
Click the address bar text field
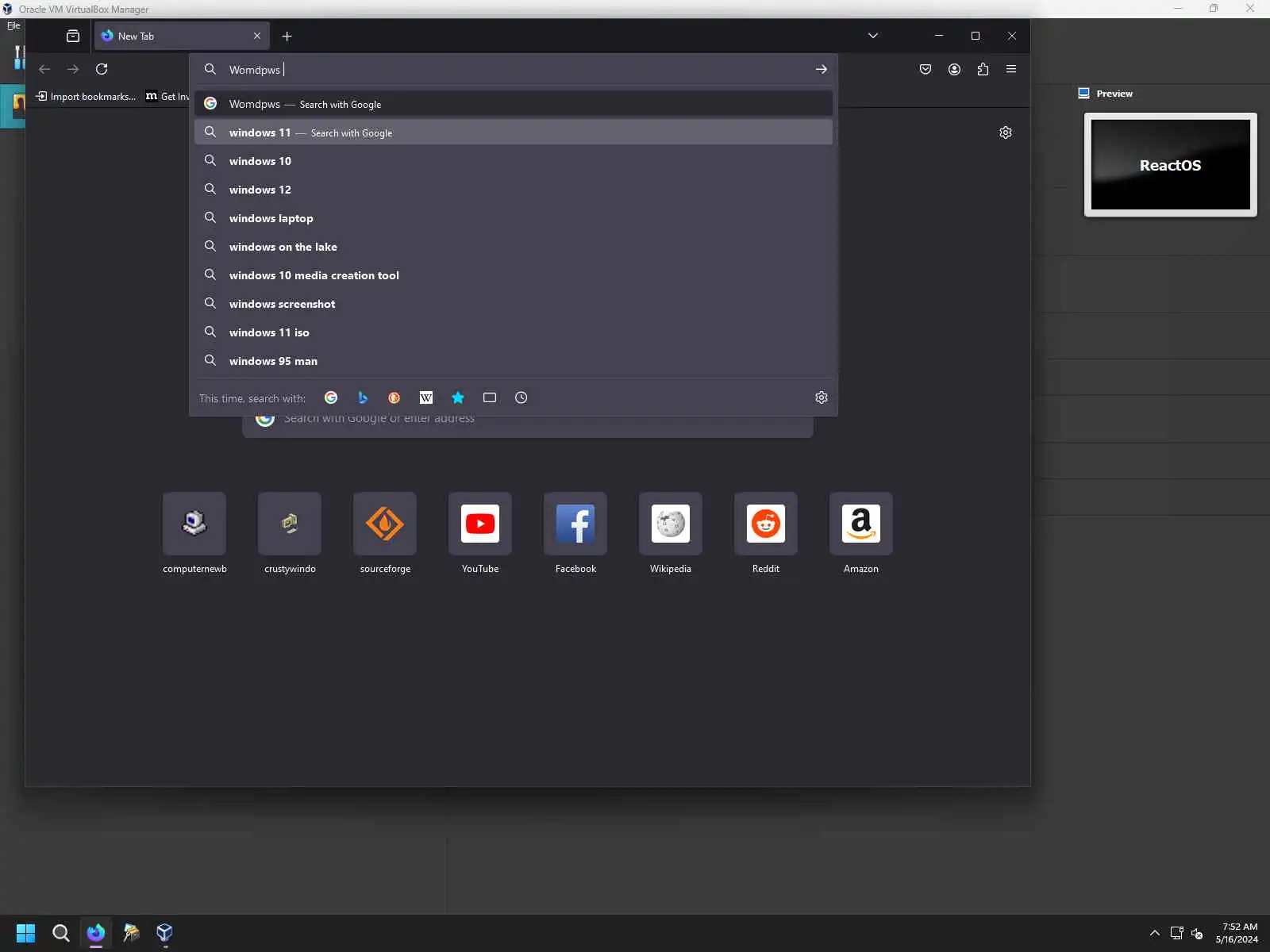(514, 69)
